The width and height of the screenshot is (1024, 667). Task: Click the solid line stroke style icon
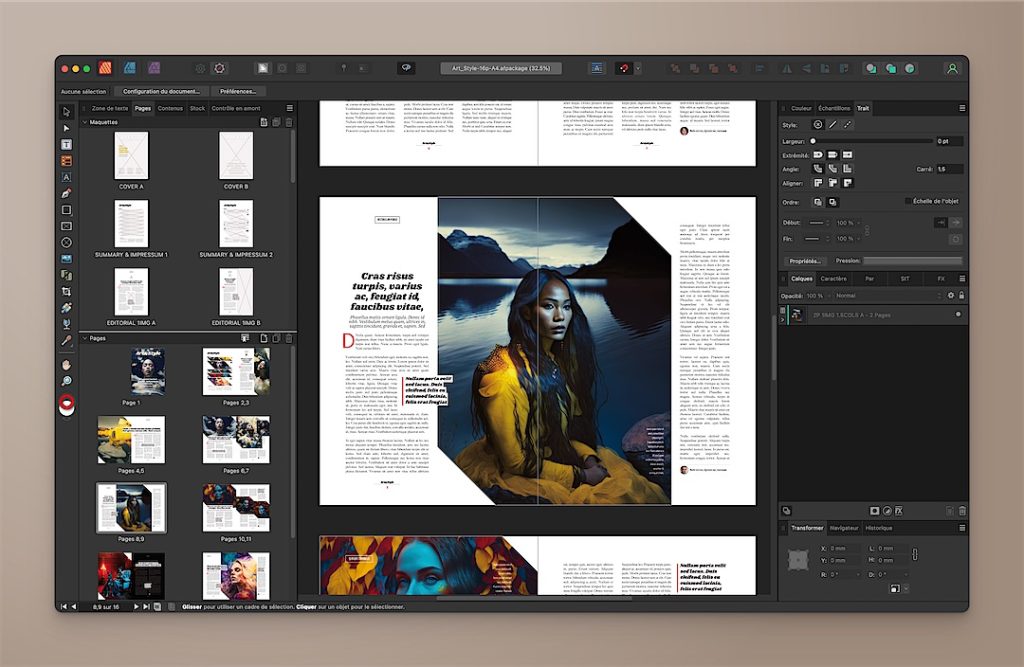(x=832, y=125)
